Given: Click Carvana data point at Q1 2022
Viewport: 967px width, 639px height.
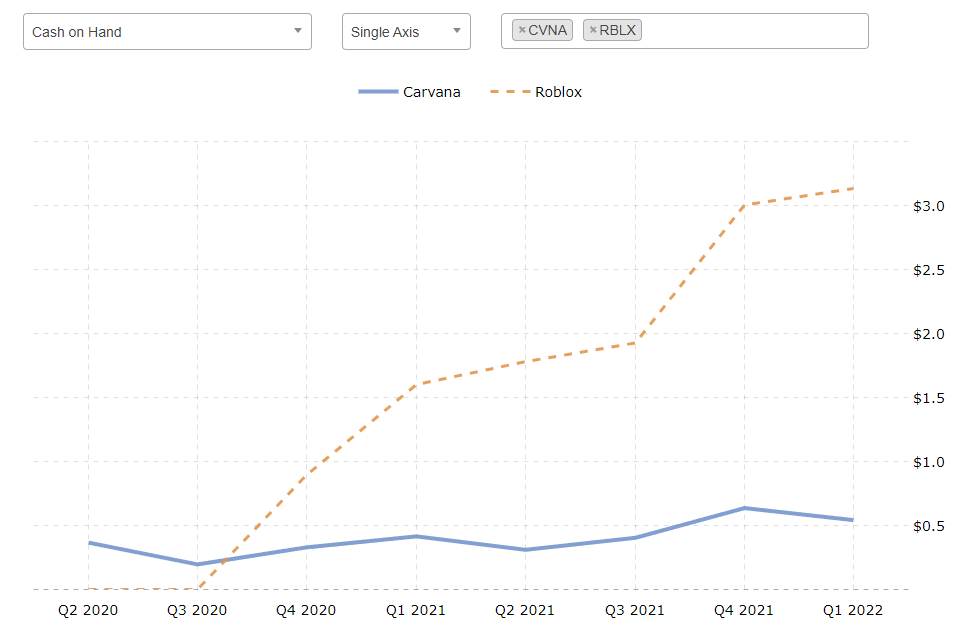Looking at the screenshot, I should click(854, 520).
